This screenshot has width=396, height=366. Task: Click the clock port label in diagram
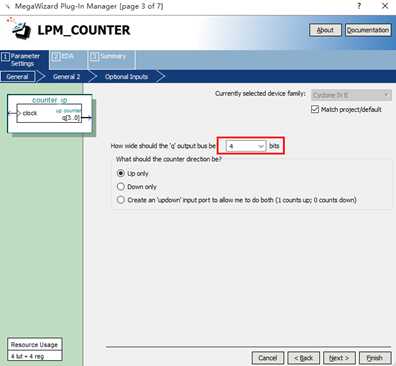[30, 113]
